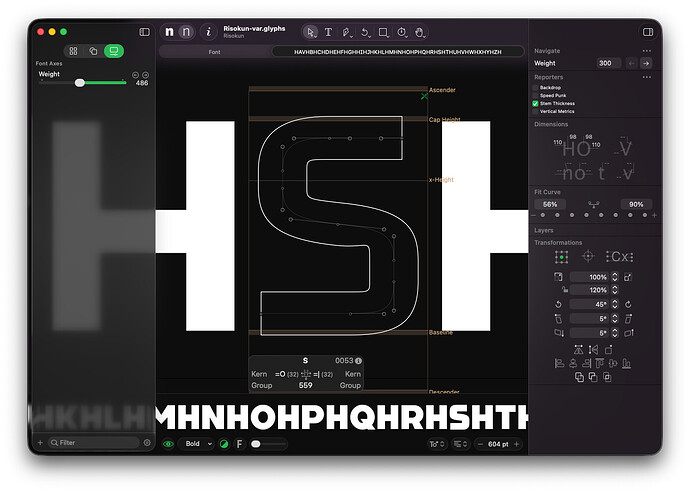Click the Filter search field
This screenshot has height=492, width=690.
point(93,443)
